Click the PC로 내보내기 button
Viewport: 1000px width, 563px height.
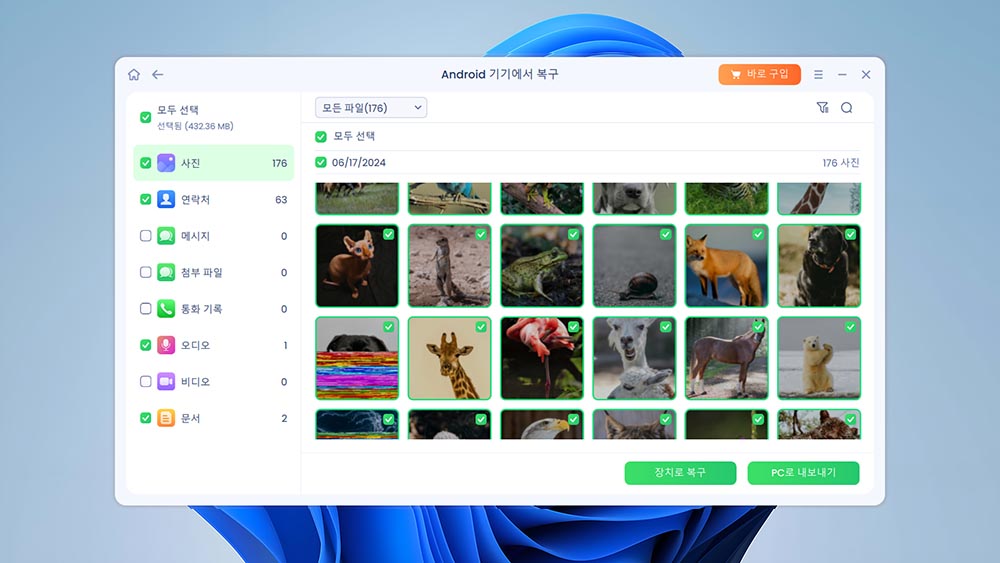pyautogui.click(x=804, y=472)
